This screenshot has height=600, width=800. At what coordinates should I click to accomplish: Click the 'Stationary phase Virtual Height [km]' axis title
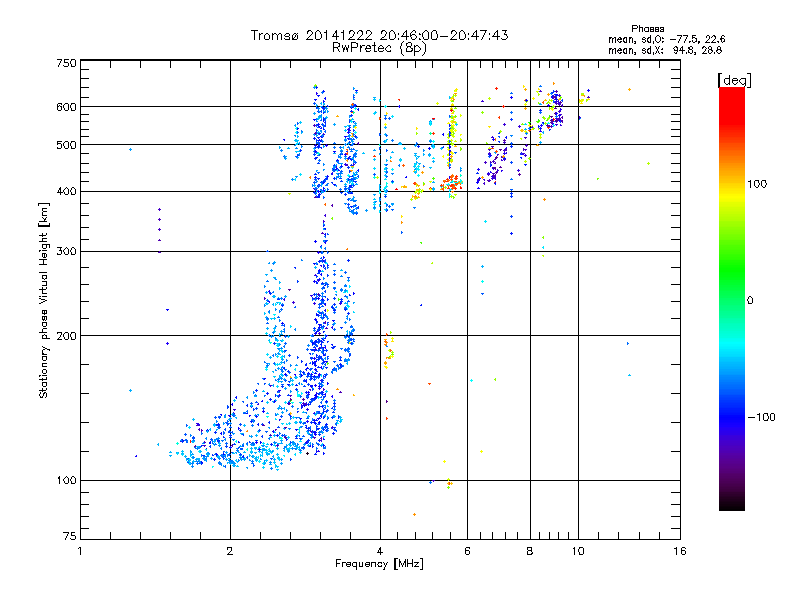click(x=44, y=300)
